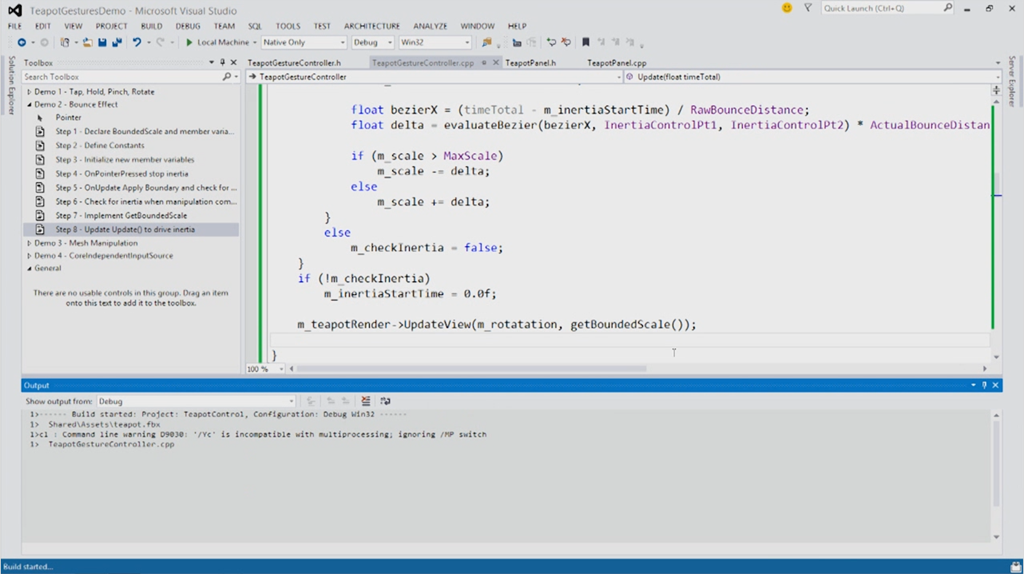Close the TeapotGestureController.cpp tab
The width and height of the screenshot is (1024, 574).
click(496, 63)
